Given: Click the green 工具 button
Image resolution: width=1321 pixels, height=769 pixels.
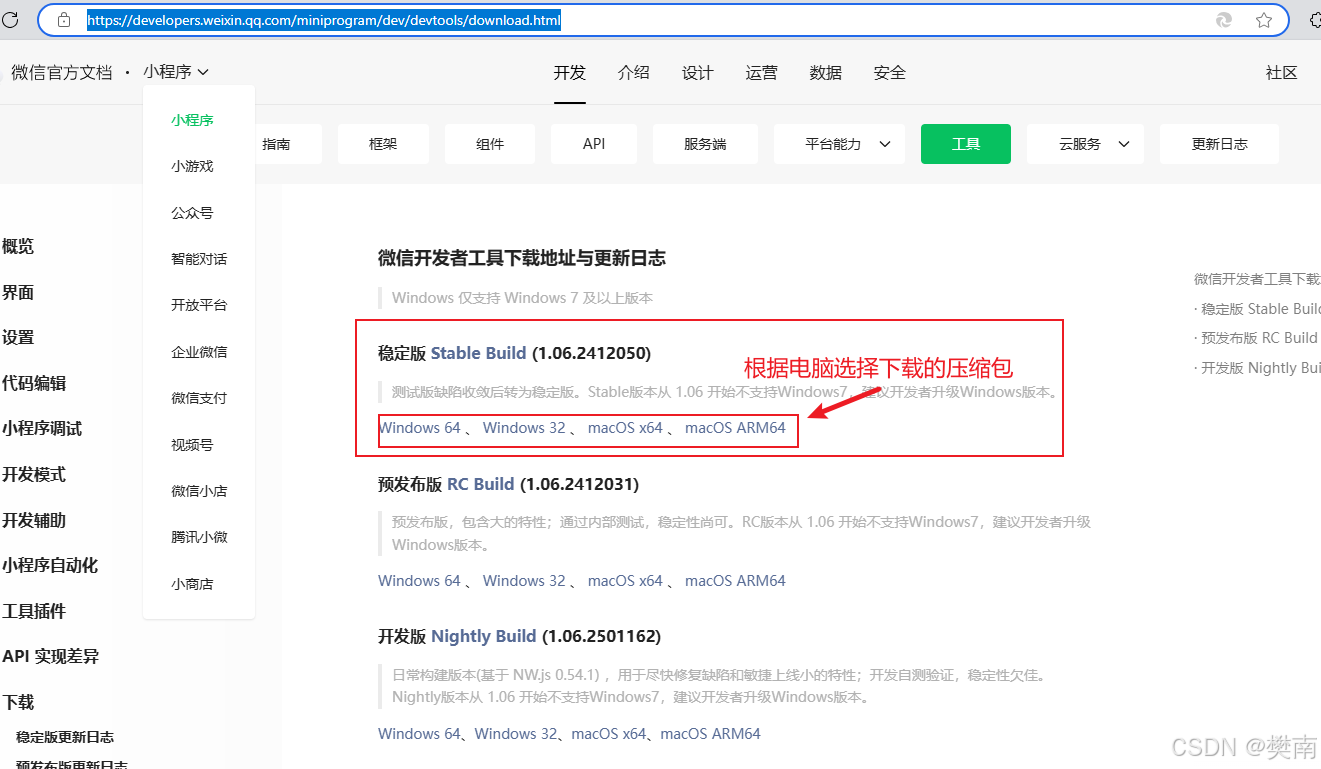Looking at the screenshot, I should coord(966,144).
